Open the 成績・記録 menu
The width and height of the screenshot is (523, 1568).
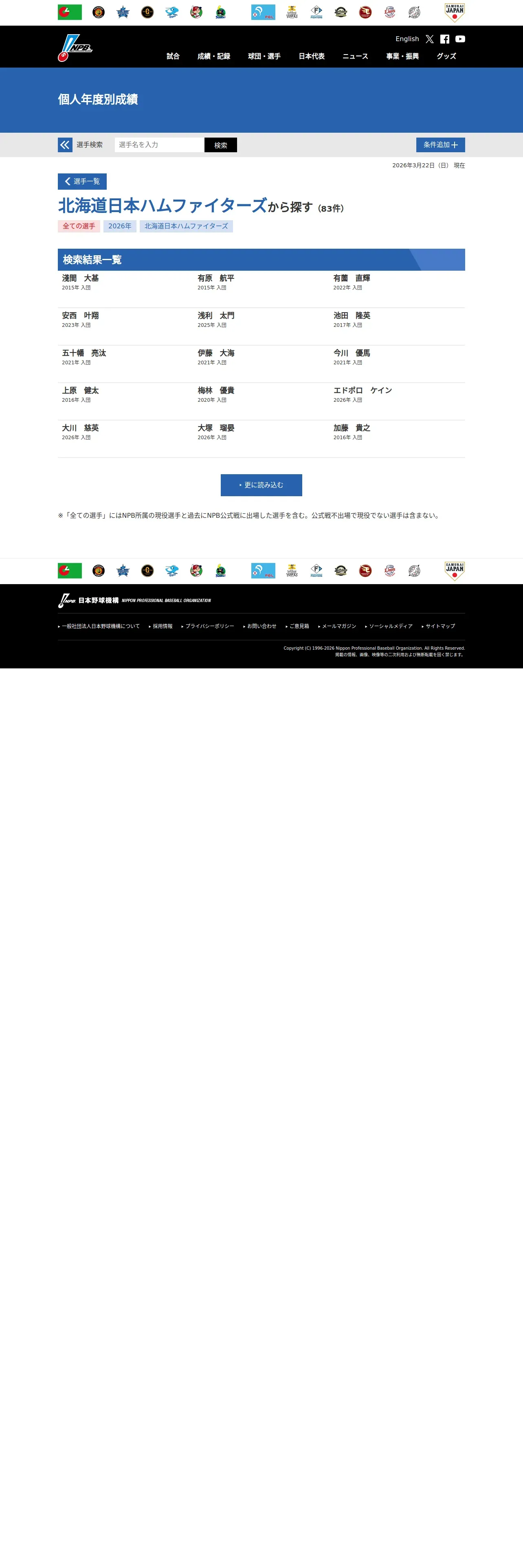tap(214, 56)
